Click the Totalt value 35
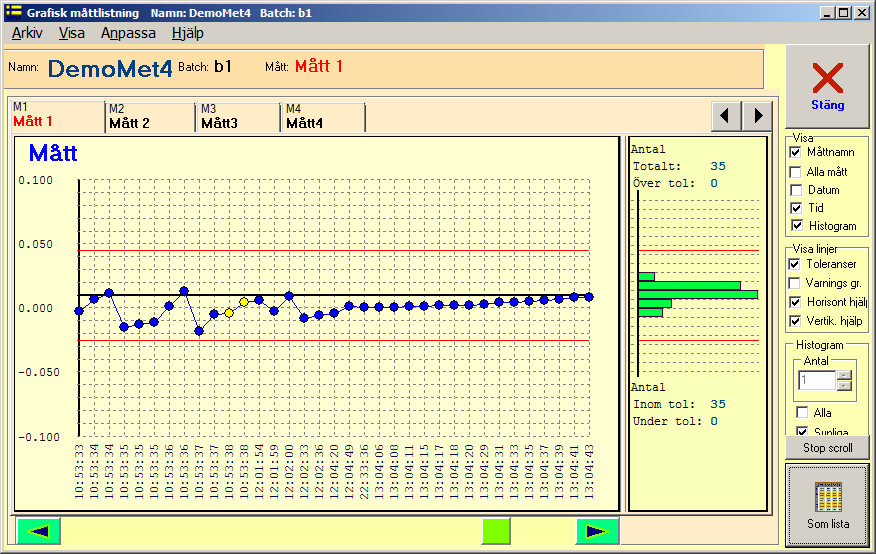This screenshot has width=876, height=554. pos(718,166)
